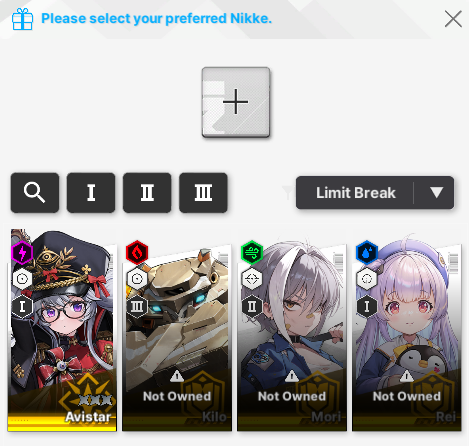Select the Avistar character card
The image size is (469, 446).
62,330
